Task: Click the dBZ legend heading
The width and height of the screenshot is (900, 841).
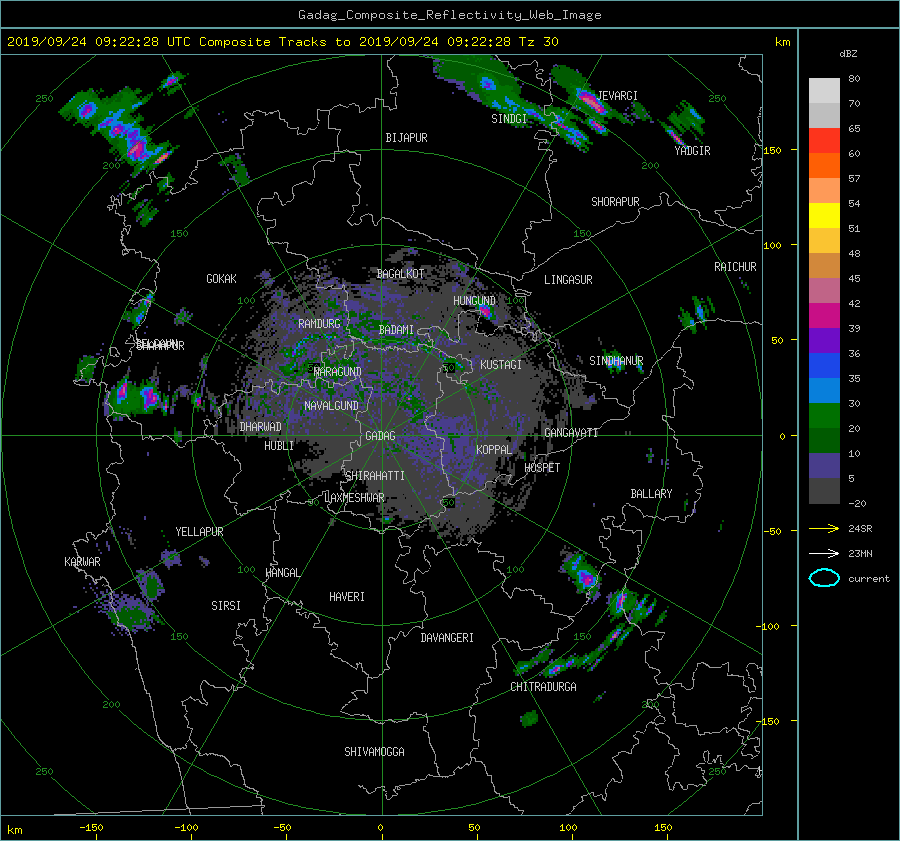Action: point(848,54)
